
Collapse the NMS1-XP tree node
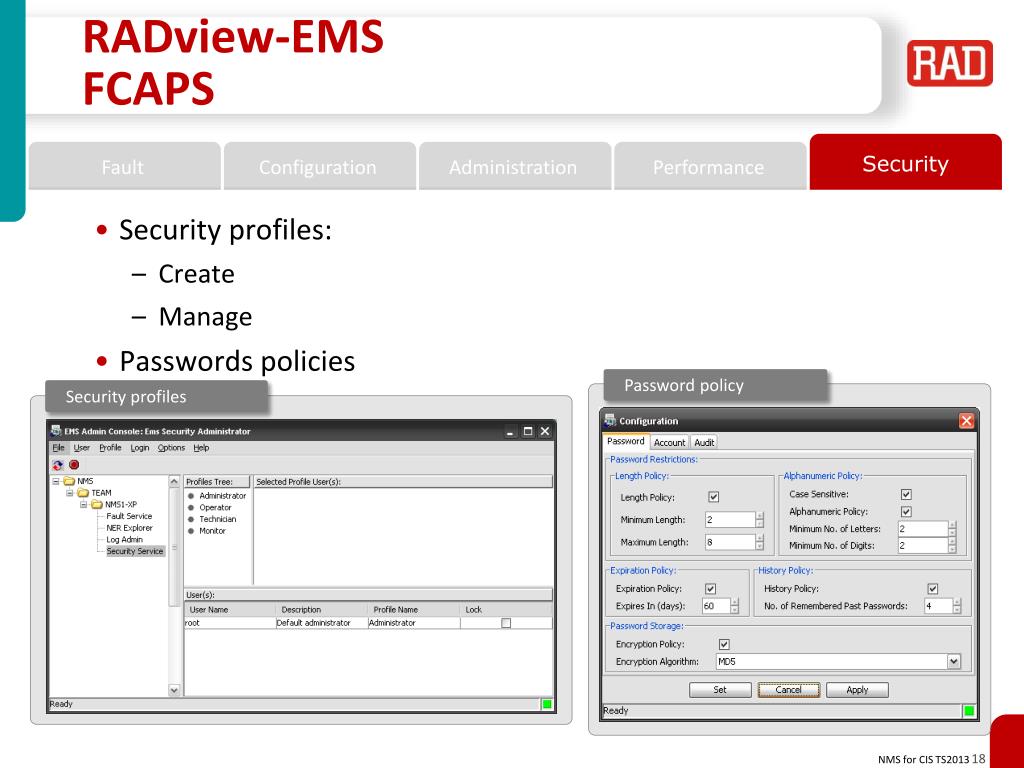tap(84, 505)
